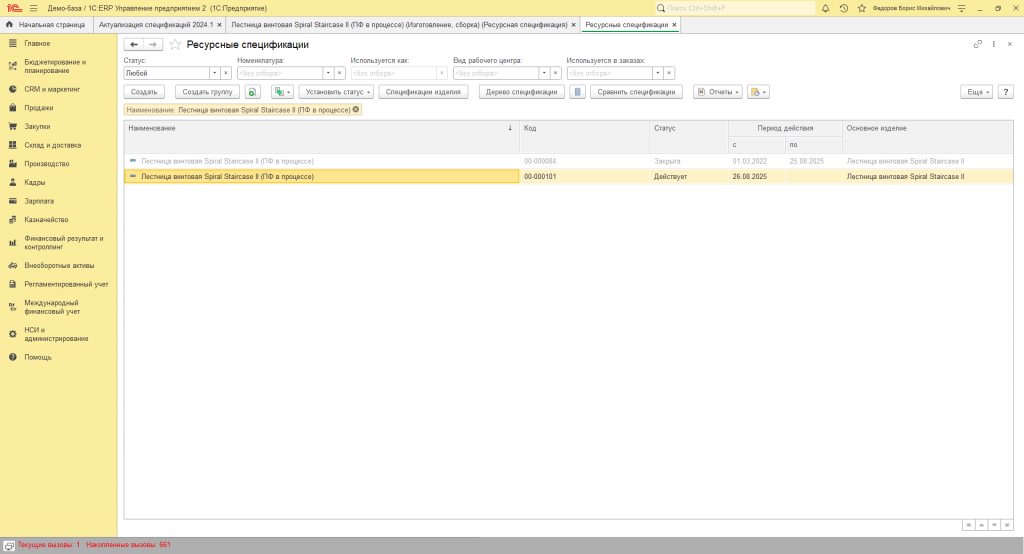The height and width of the screenshot is (554, 1024).
Task: Open CRM и маркетинг section
Action: point(52,89)
